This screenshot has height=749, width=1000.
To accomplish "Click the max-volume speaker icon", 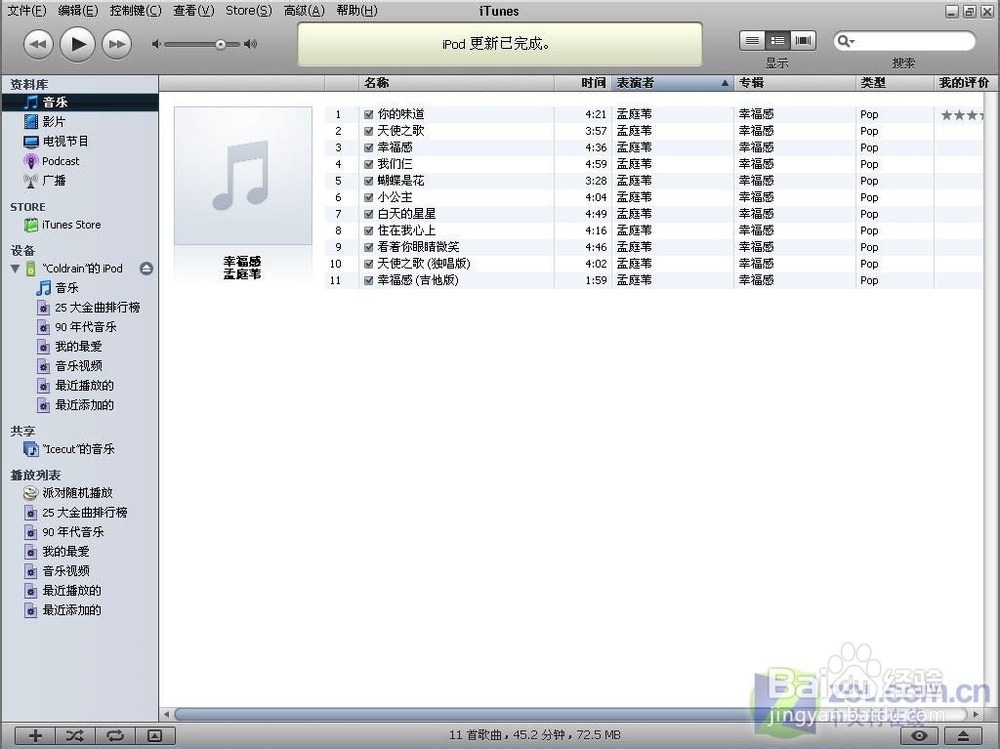I will coord(251,44).
